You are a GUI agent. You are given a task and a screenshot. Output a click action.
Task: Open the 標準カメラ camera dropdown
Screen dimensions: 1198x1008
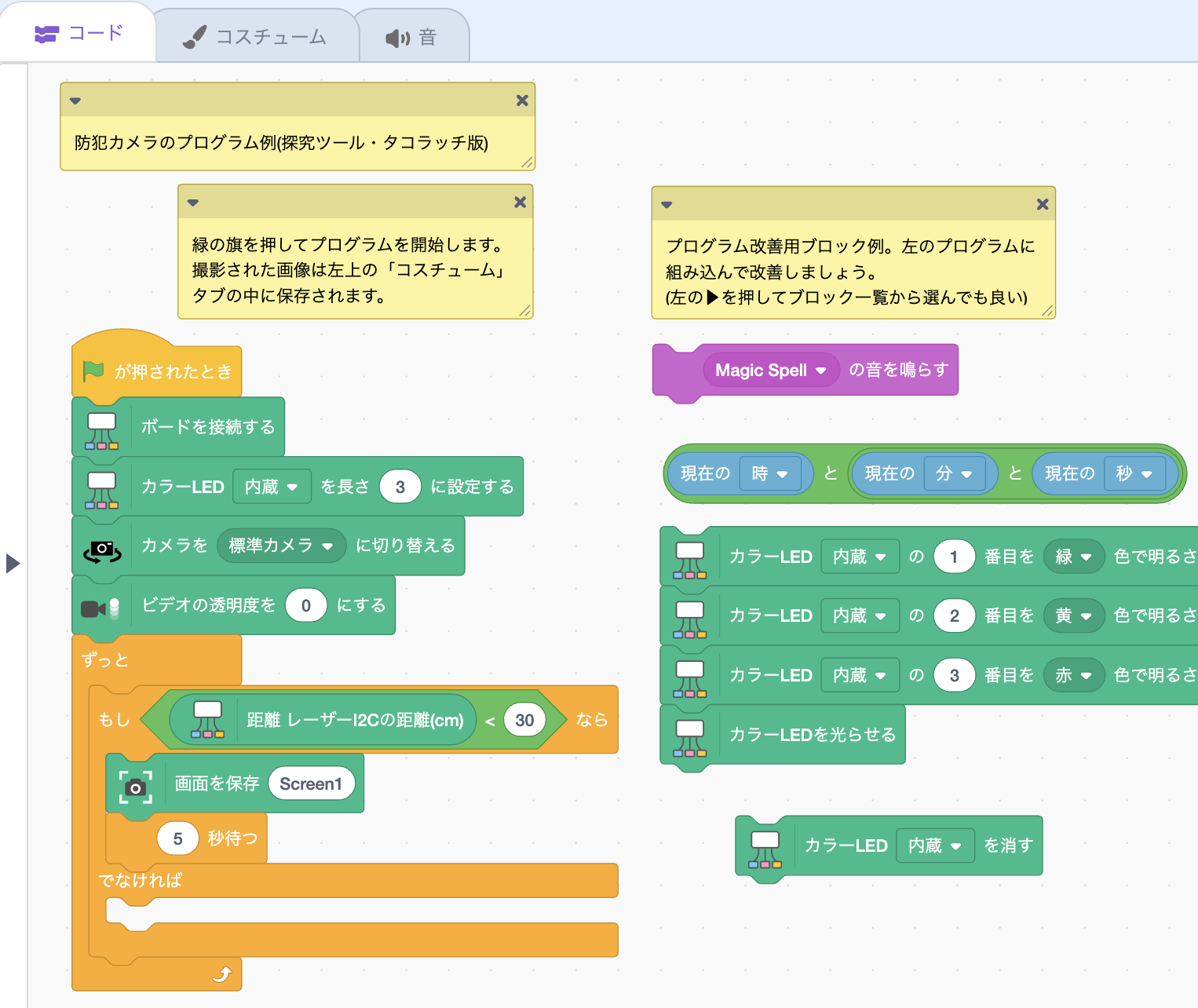pyautogui.click(x=327, y=546)
